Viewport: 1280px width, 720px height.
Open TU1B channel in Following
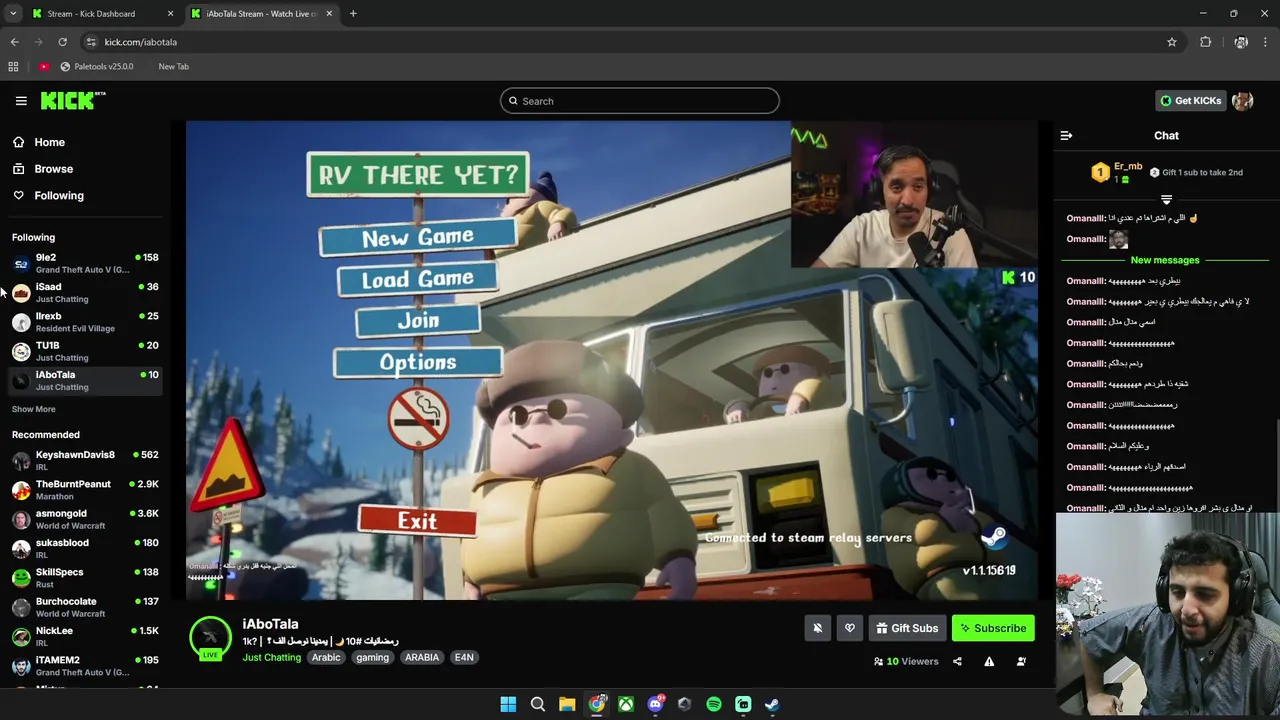point(85,351)
